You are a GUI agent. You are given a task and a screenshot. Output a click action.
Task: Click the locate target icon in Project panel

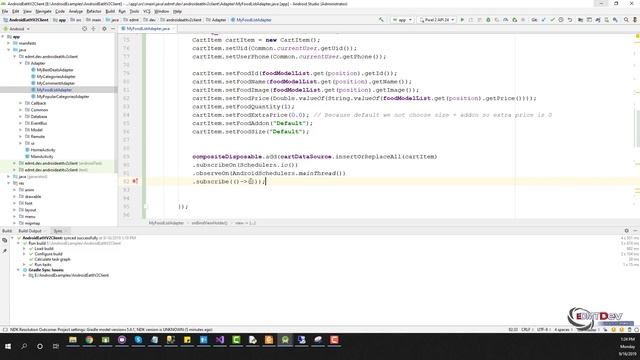coord(84,29)
